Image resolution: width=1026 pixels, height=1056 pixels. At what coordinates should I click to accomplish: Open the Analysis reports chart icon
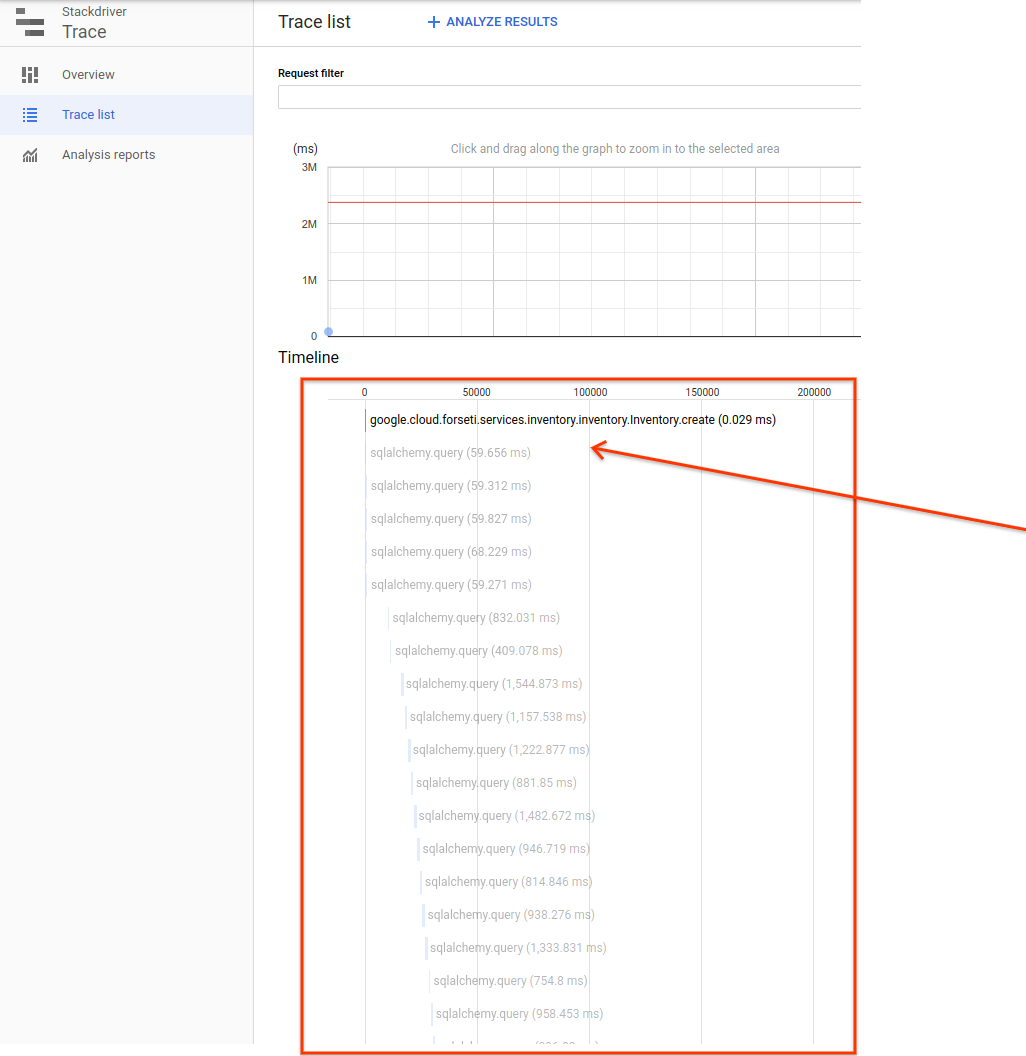coord(30,156)
